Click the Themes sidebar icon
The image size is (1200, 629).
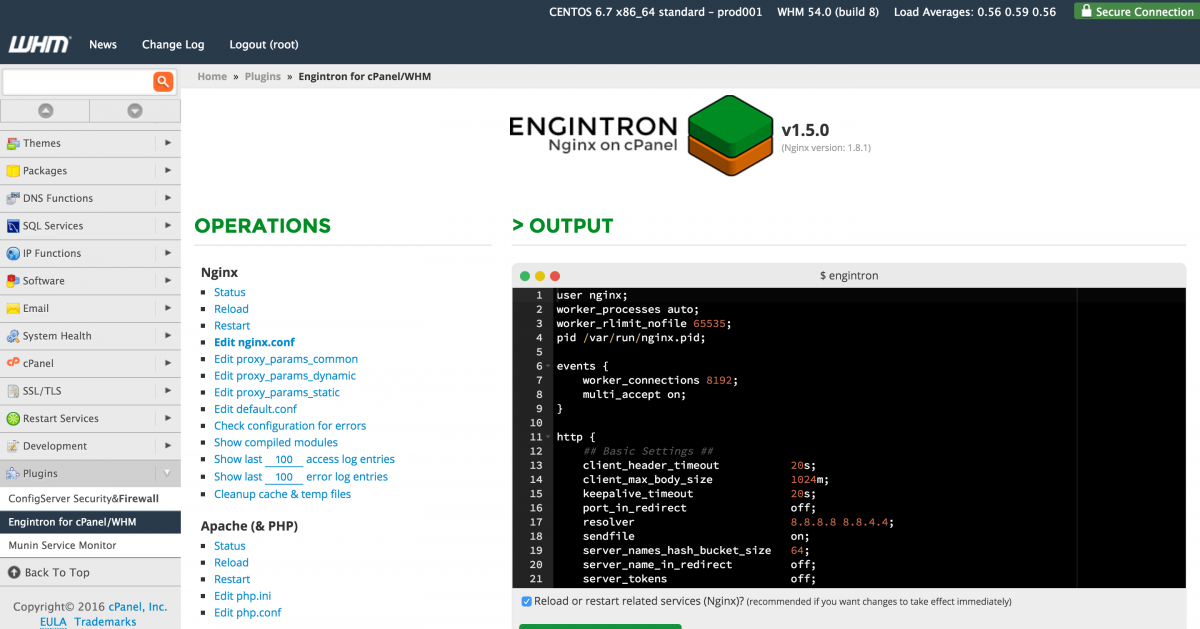(x=13, y=143)
